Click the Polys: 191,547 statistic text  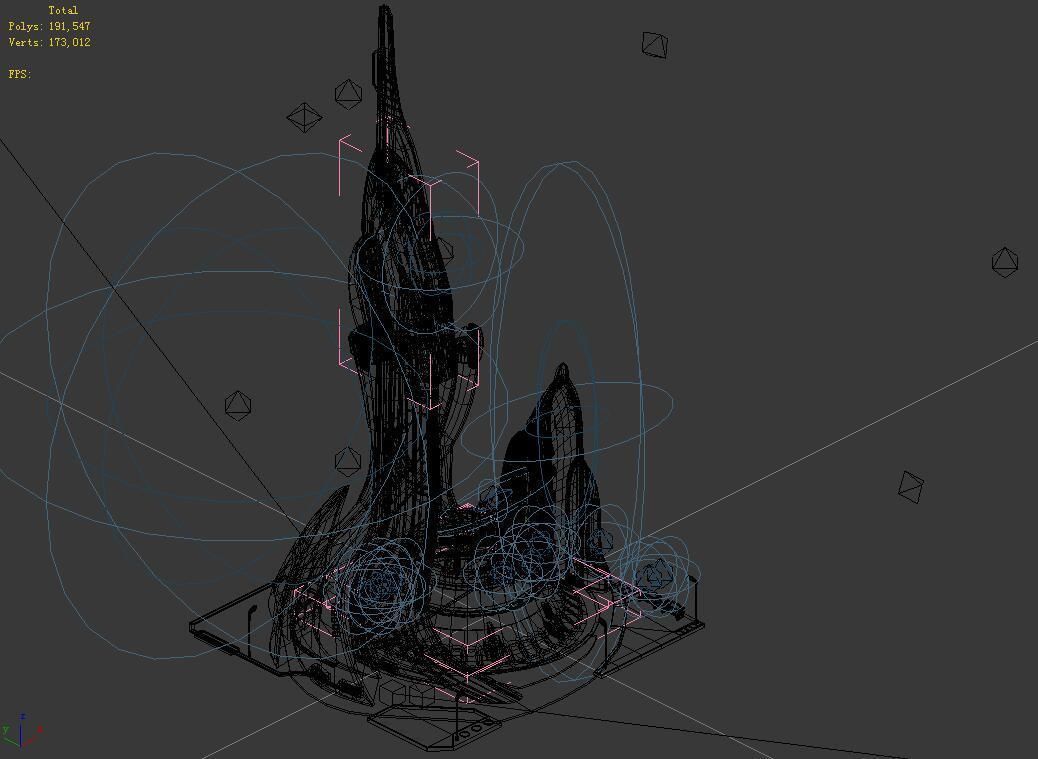coord(50,26)
